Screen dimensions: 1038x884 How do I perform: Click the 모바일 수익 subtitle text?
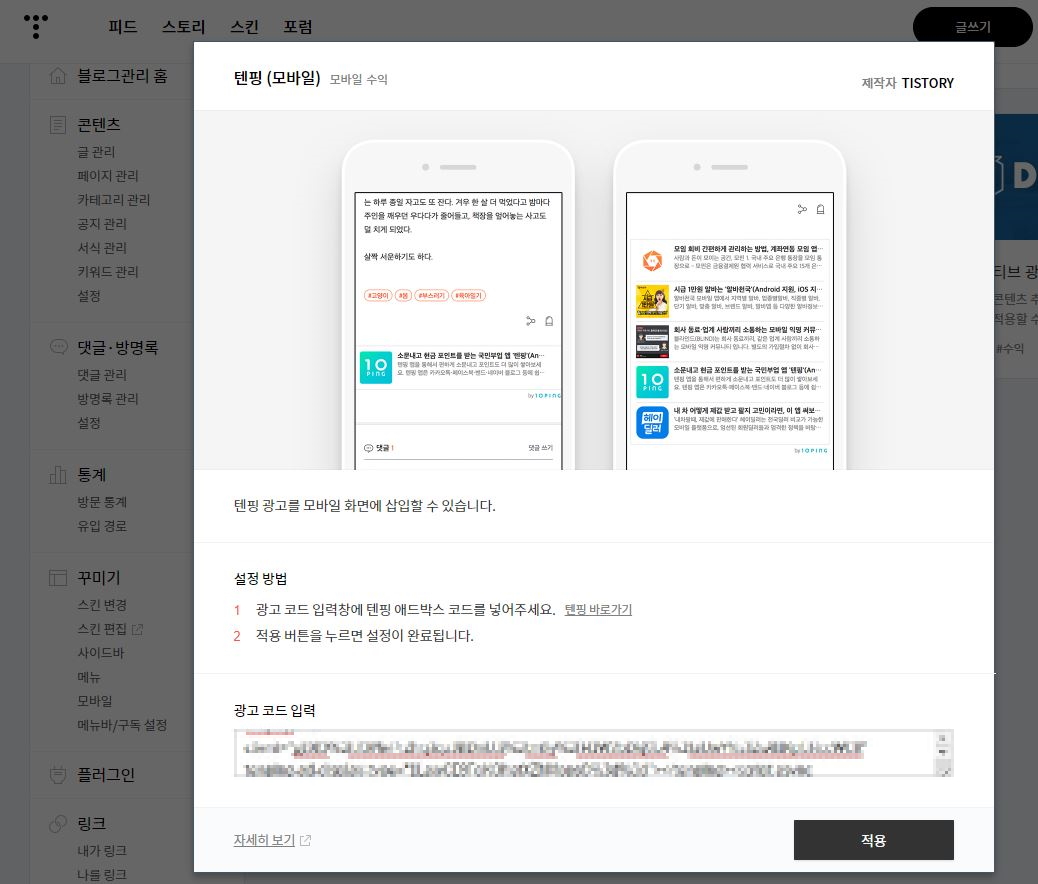[x=359, y=79]
